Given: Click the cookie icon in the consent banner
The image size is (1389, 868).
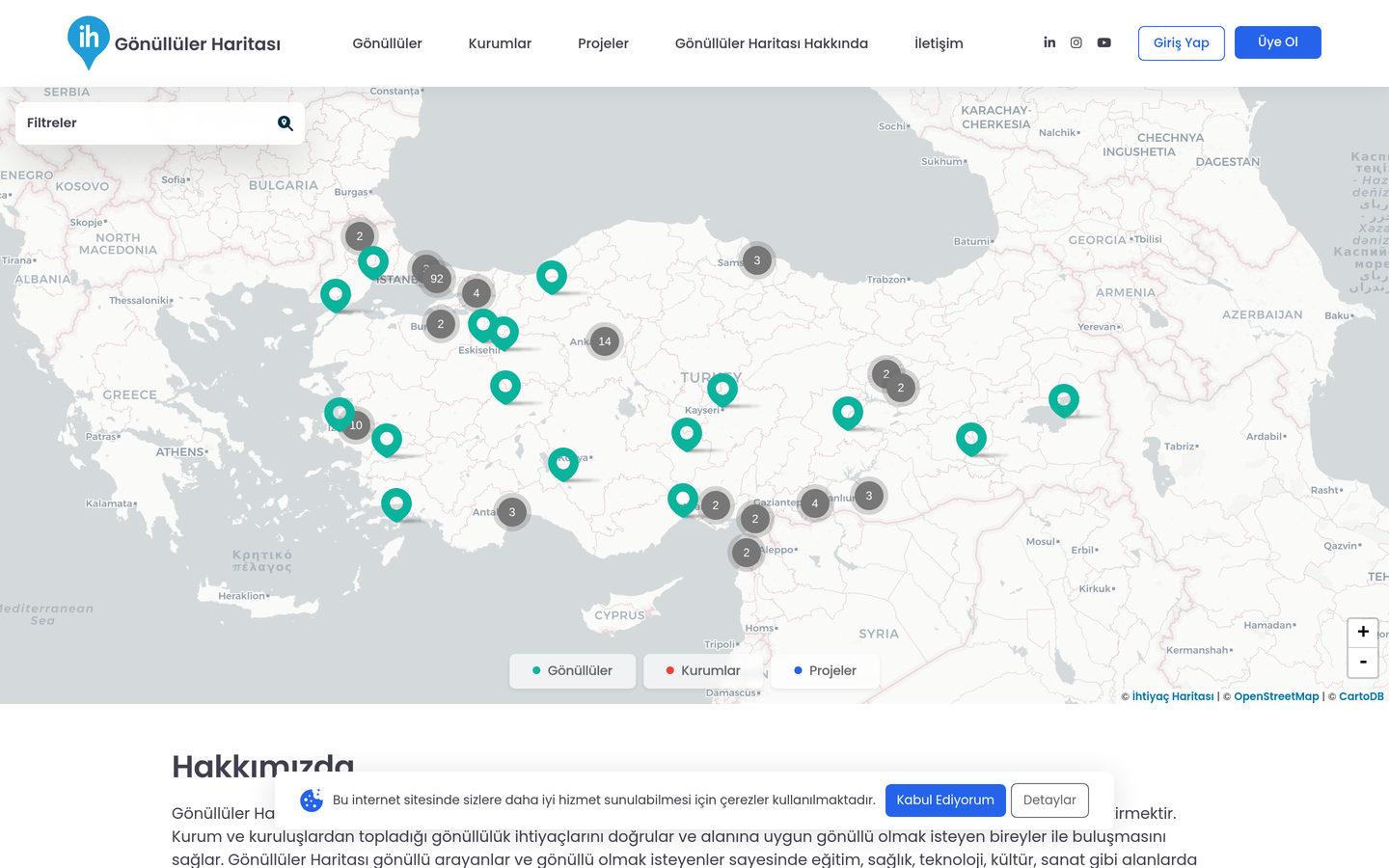Looking at the screenshot, I should point(312,800).
